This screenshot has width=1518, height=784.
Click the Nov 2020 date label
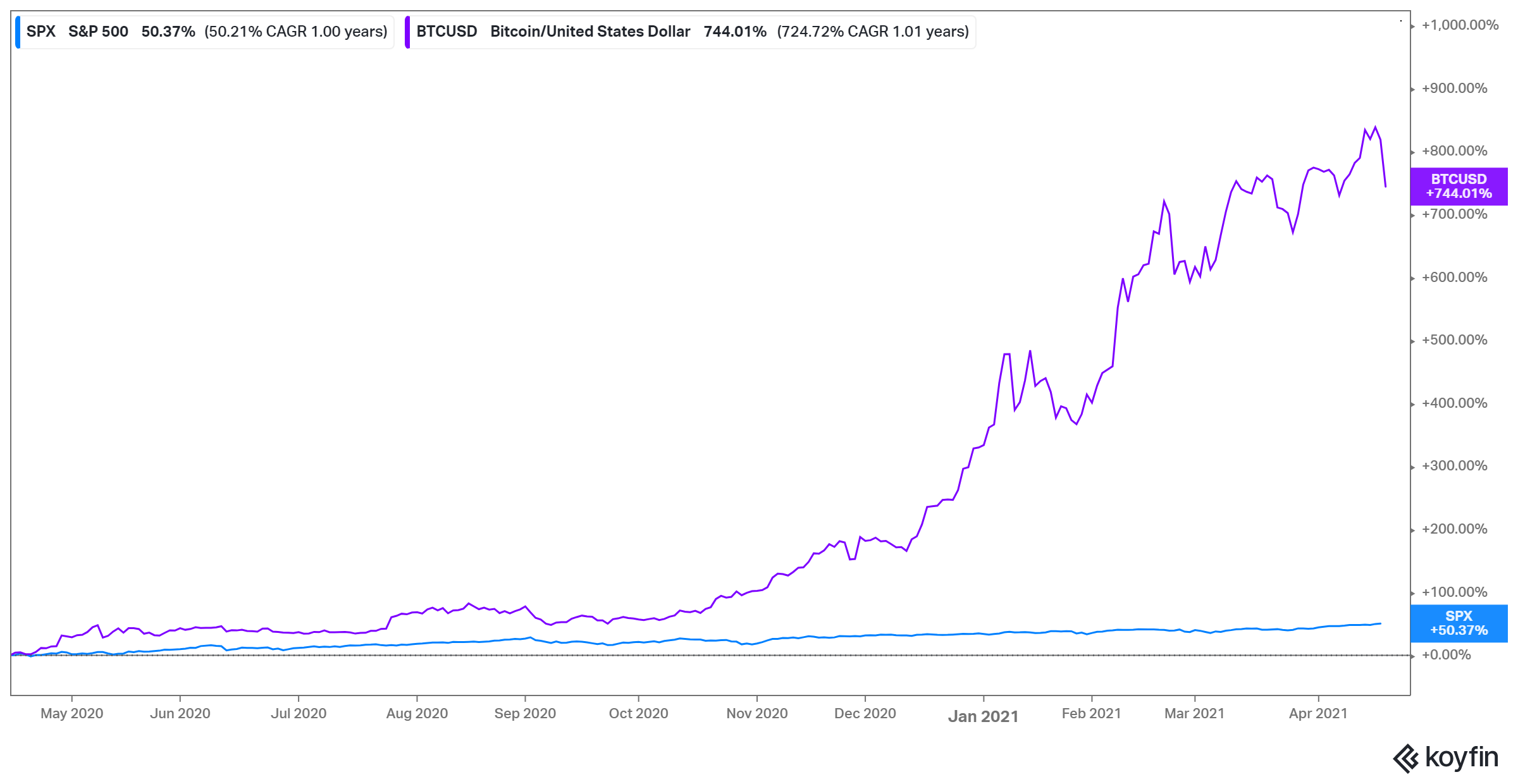[757, 714]
